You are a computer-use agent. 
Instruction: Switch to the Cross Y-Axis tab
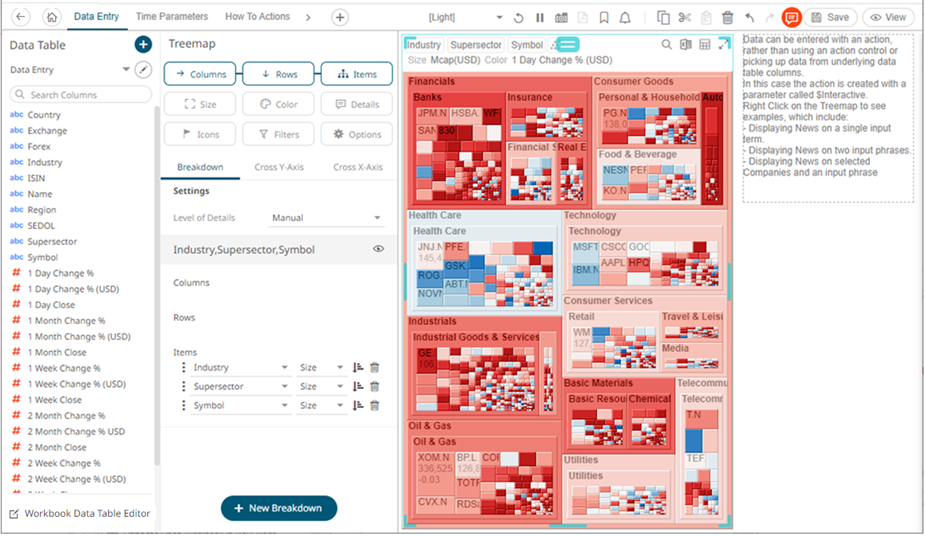(x=279, y=167)
